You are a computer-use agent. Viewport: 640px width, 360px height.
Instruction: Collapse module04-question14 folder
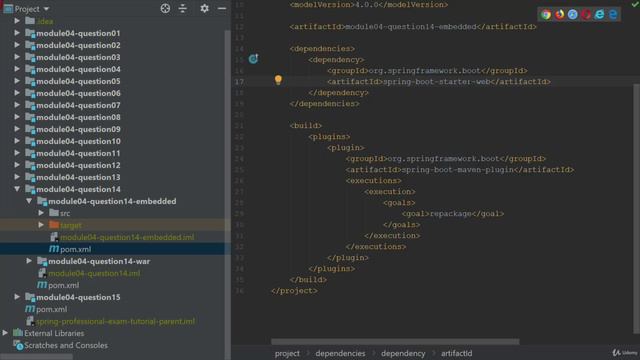(x=17, y=189)
